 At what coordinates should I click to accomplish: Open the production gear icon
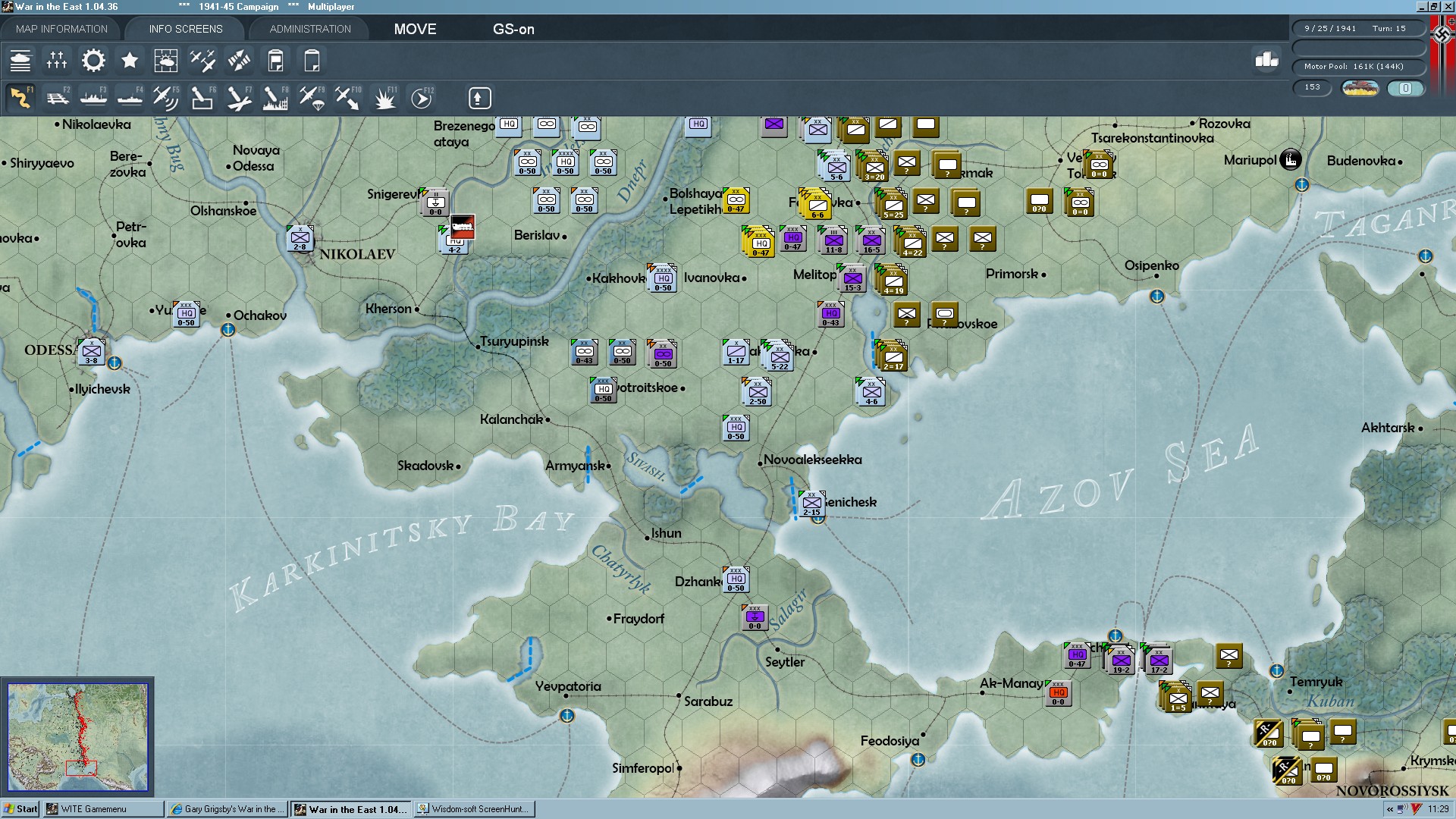93,61
